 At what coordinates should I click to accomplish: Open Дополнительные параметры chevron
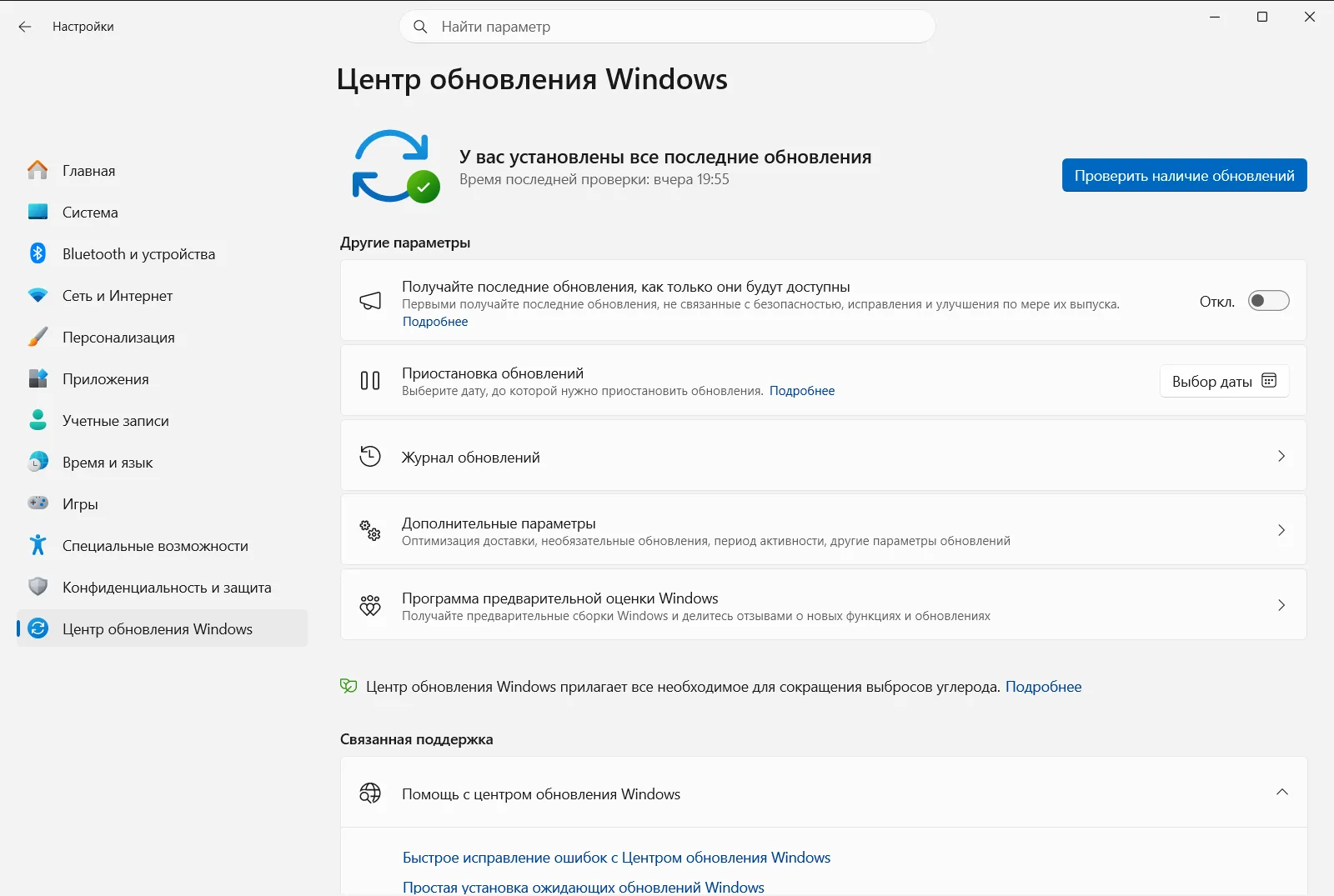point(1281,530)
